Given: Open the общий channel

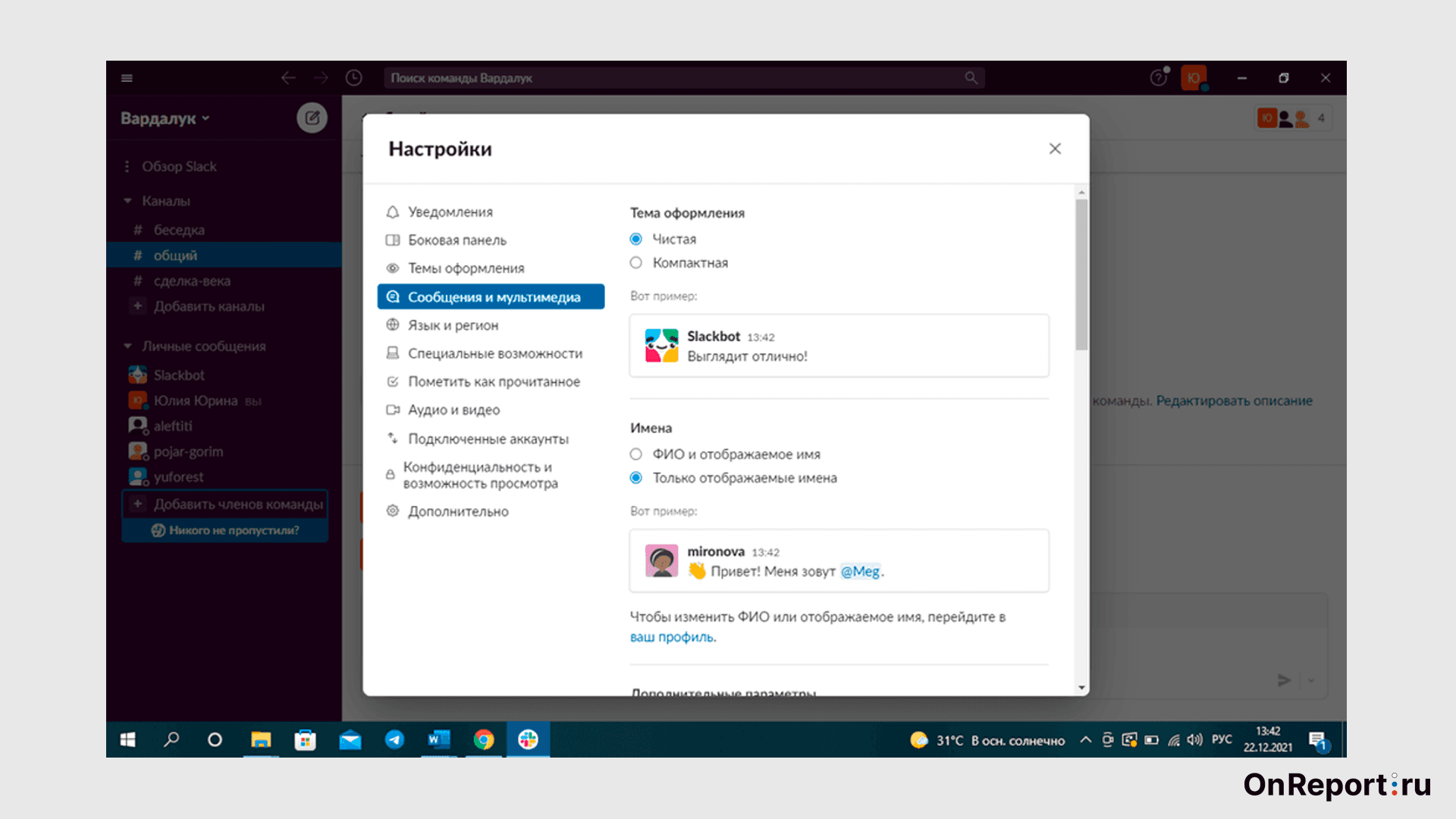Looking at the screenshot, I should click(x=224, y=256).
